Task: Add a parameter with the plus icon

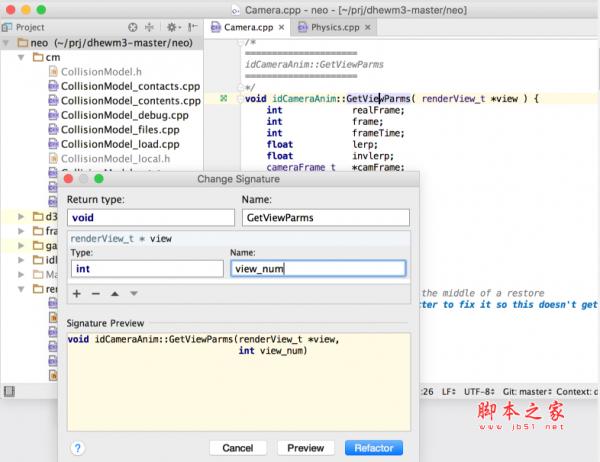Action: 76,293
